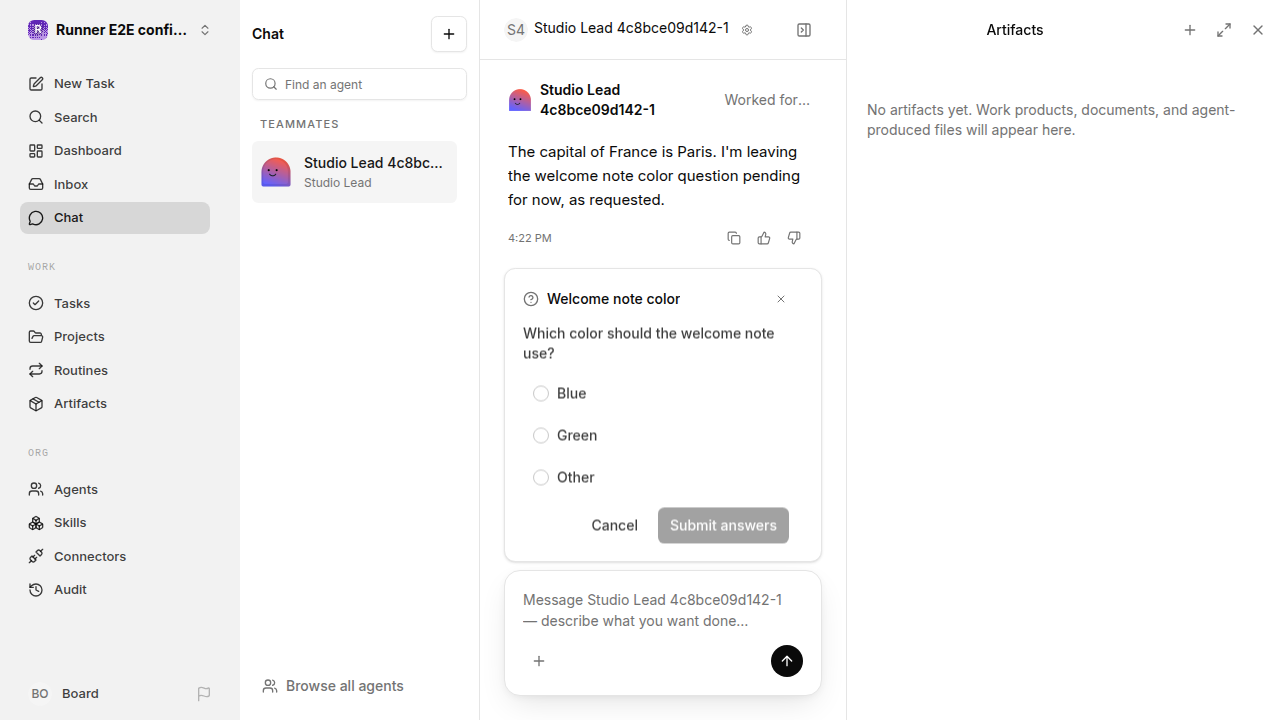Send the message with the arrow button
1280x720 pixels.
[787, 661]
